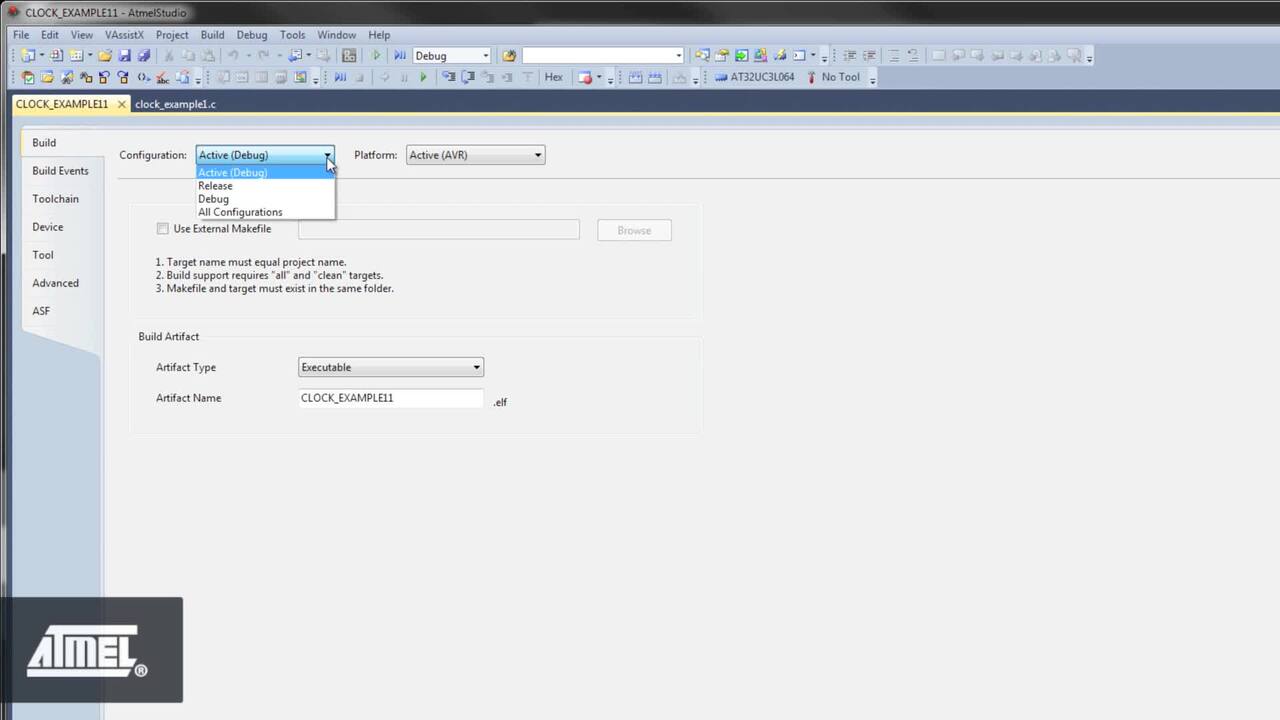Start debugging with the green arrow icon
The image size is (1280, 720).
pos(376,55)
